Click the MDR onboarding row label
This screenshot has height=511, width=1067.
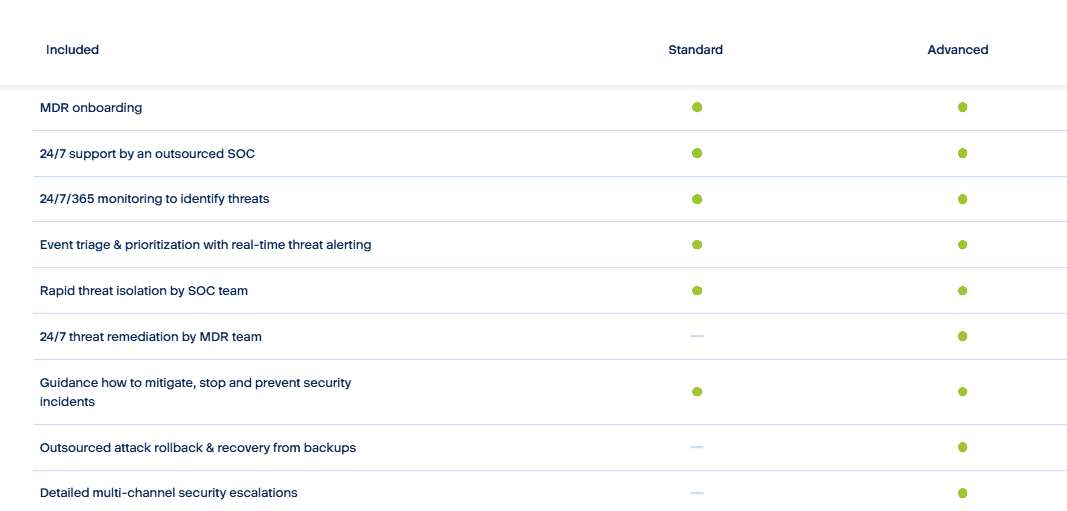pos(91,108)
